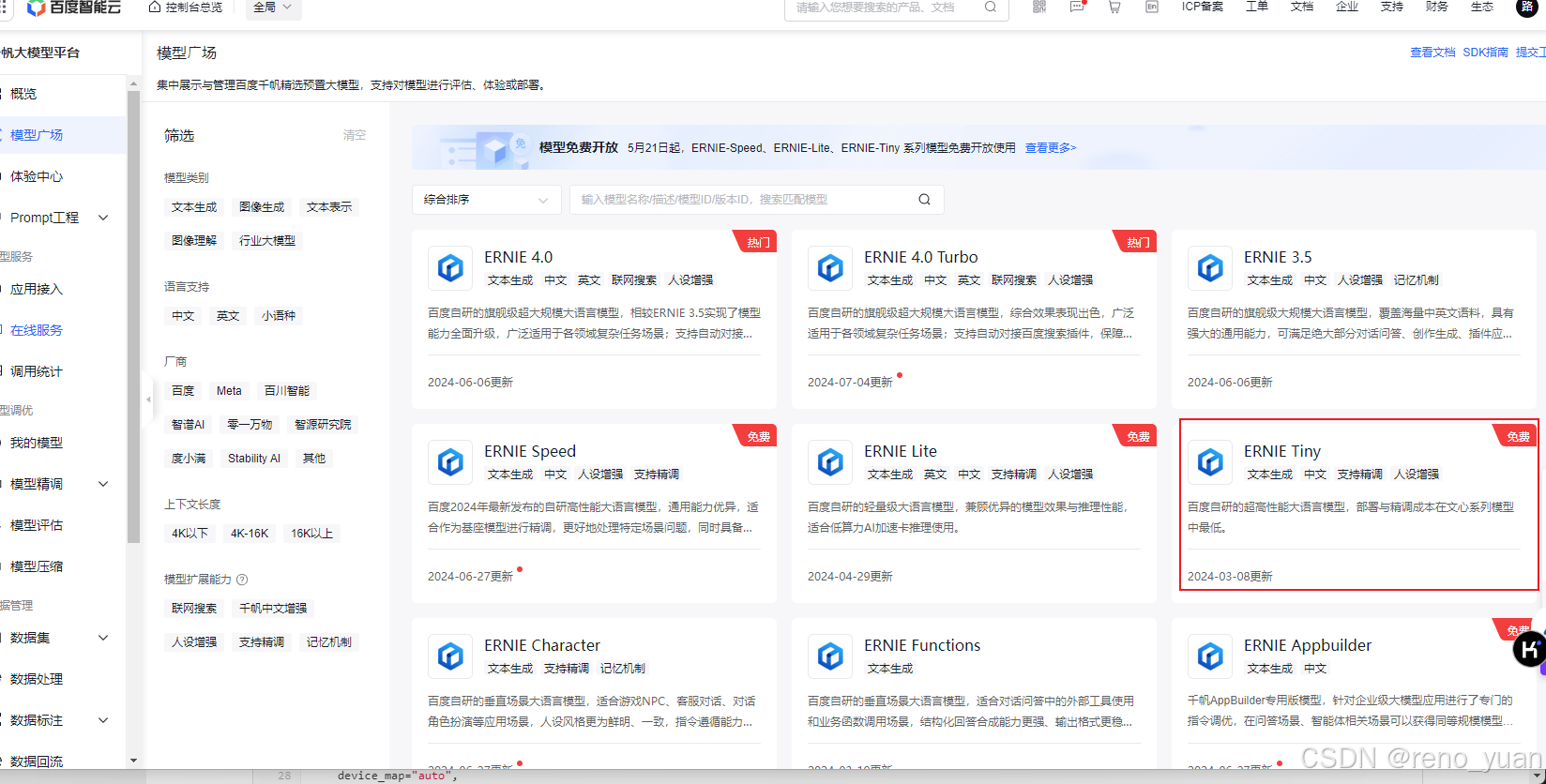
Task: Toggle the 文本表示 filter tag
Action: 329,207
